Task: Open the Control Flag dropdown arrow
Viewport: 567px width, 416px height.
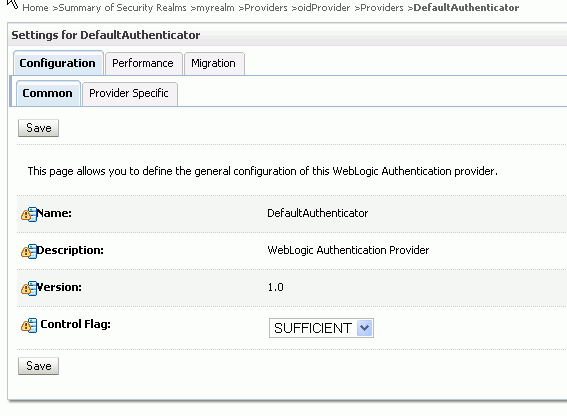Action: (364, 328)
